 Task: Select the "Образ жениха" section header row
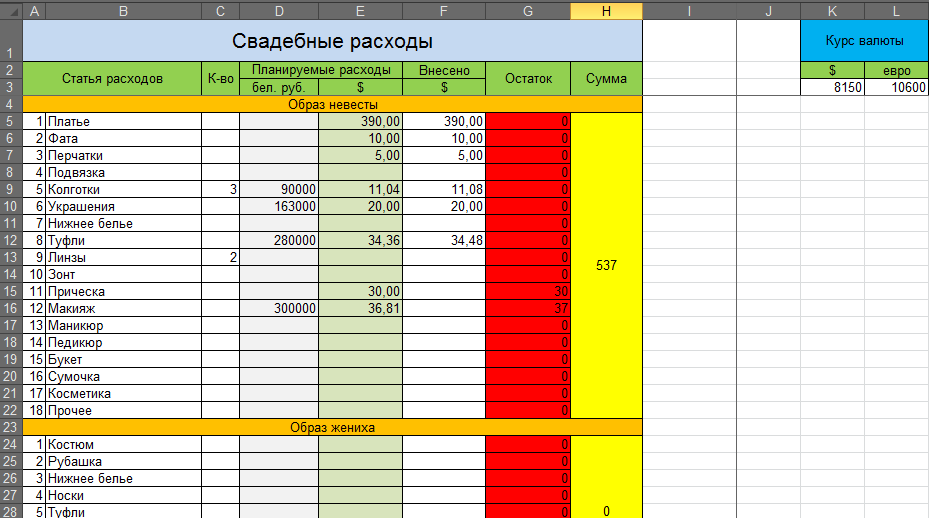click(332, 427)
